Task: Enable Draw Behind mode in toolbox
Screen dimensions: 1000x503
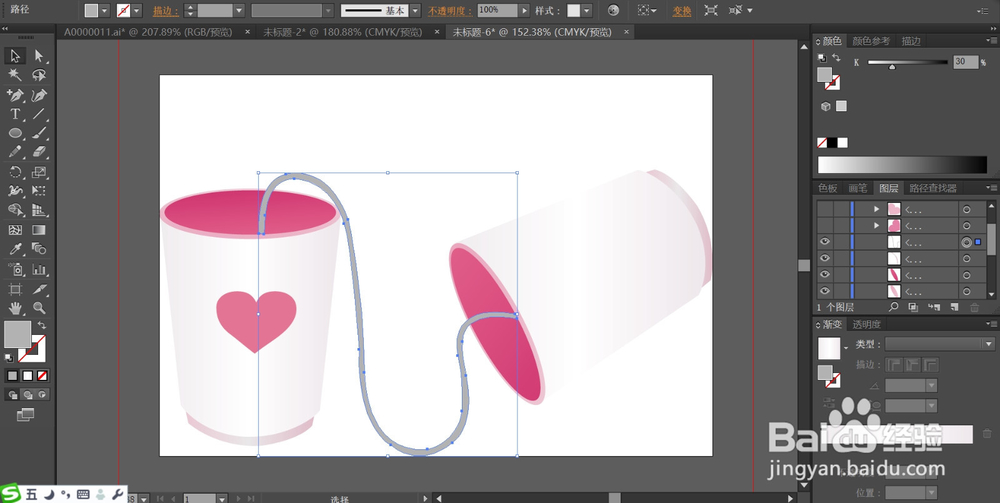Action: [27, 395]
